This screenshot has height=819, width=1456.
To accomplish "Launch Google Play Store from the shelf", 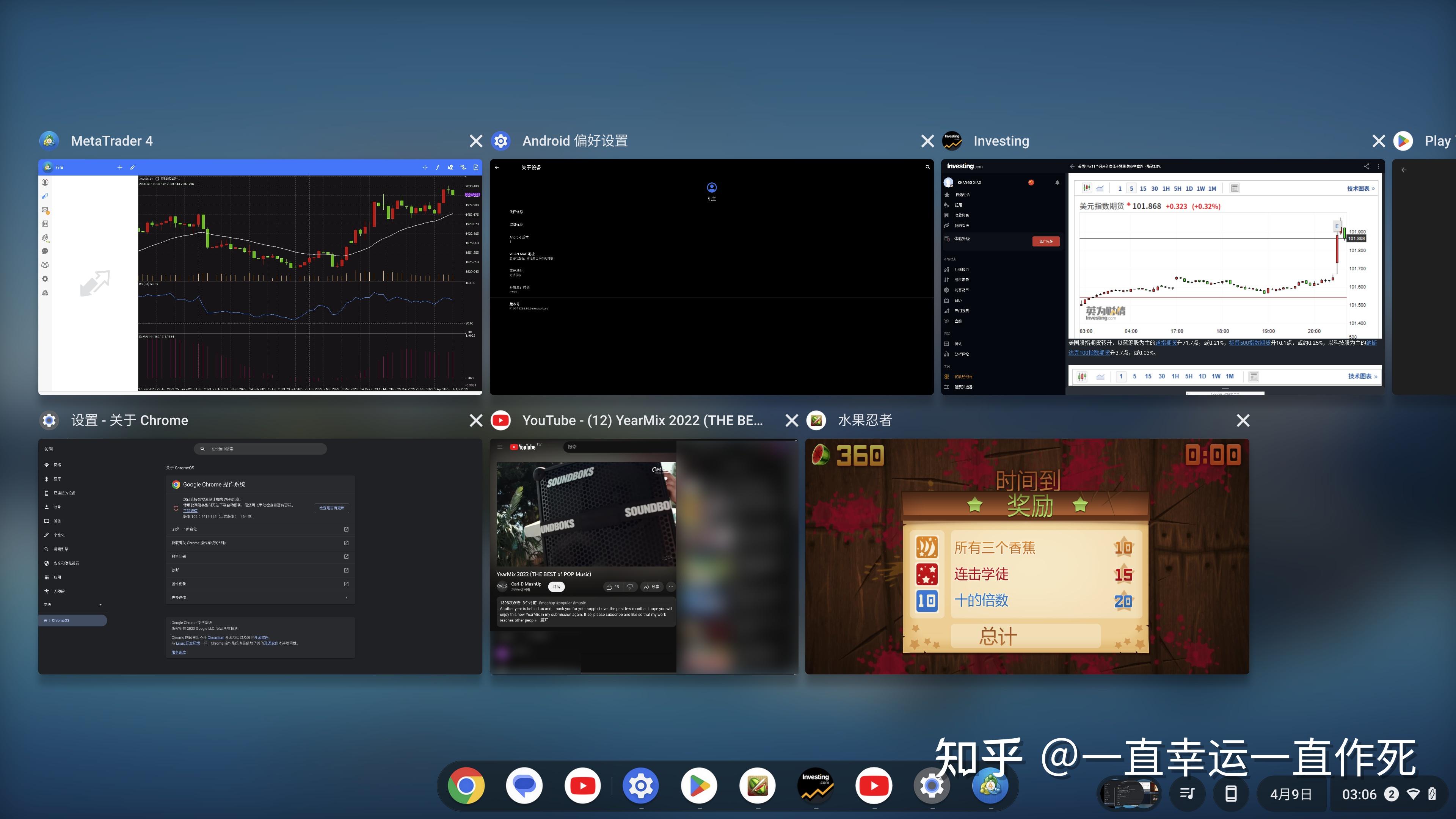I will [x=699, y=785].
